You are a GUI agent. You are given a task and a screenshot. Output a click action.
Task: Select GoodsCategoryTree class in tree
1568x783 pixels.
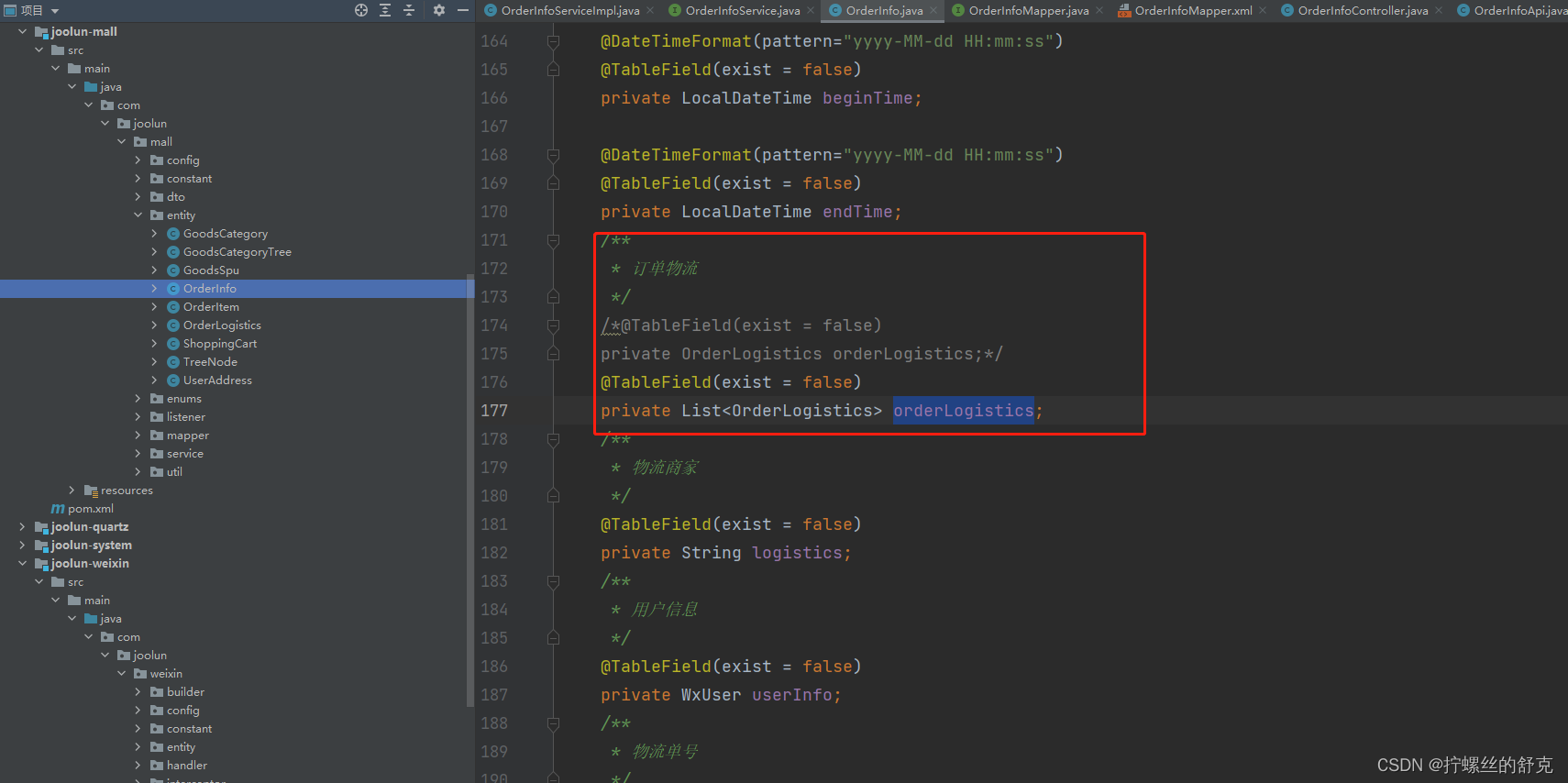(237, 252)
